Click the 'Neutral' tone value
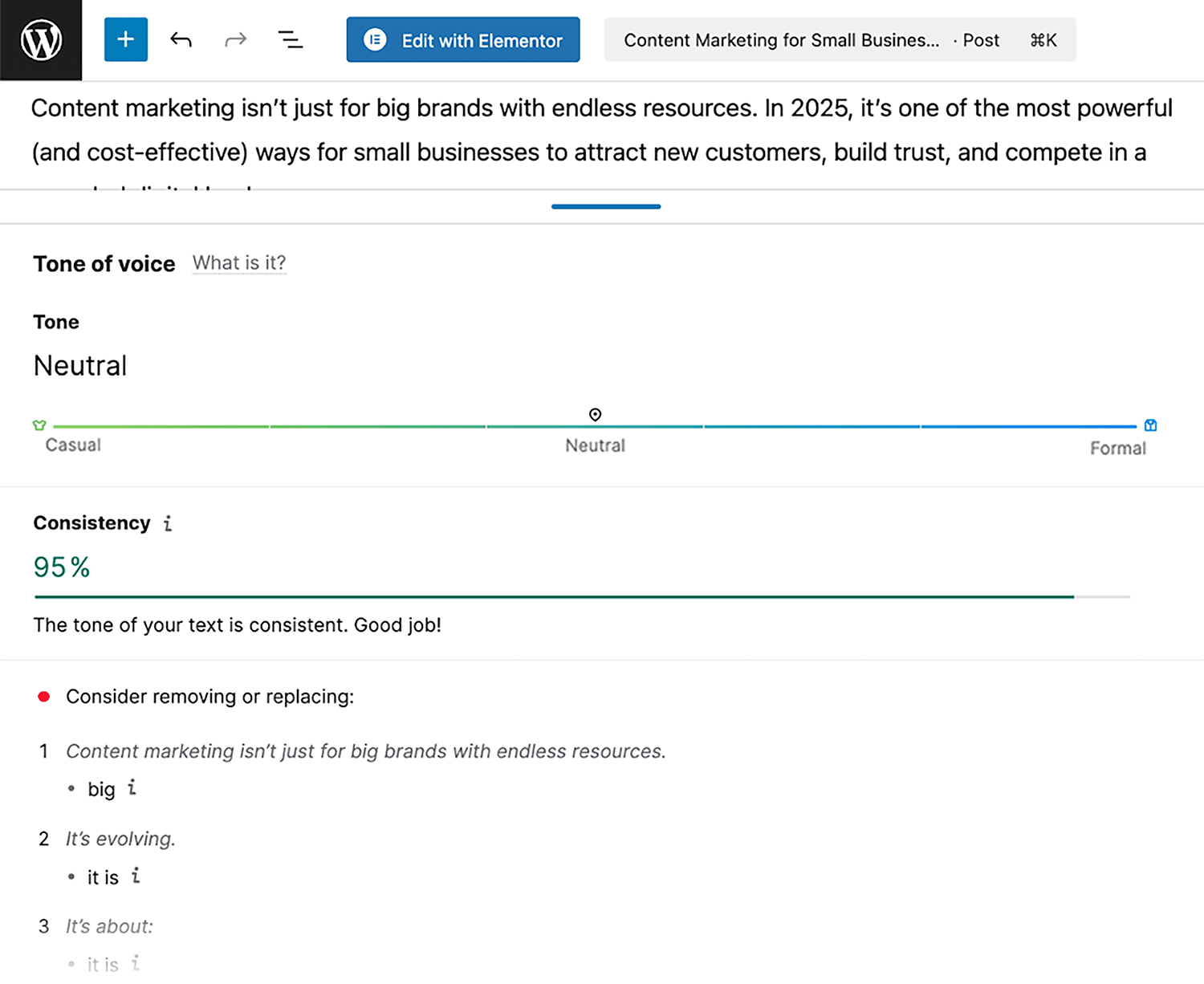This screenshot has width=1204, height=984. (80, 366)
